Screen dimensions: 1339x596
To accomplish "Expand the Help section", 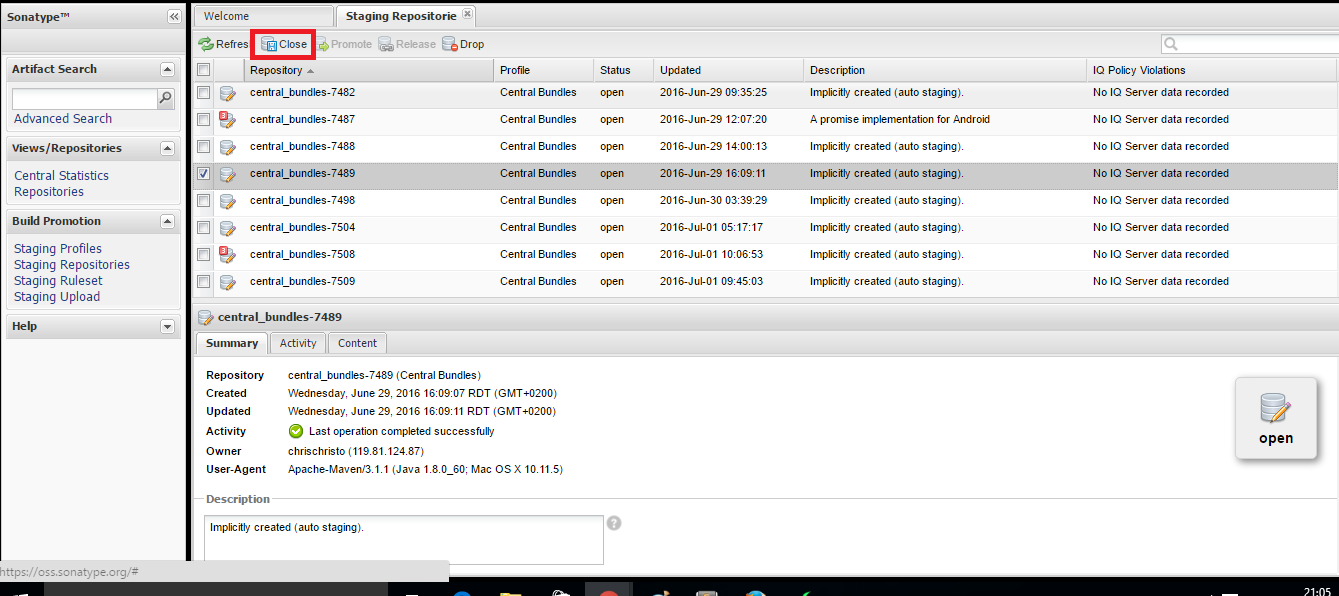I will 167,326.
